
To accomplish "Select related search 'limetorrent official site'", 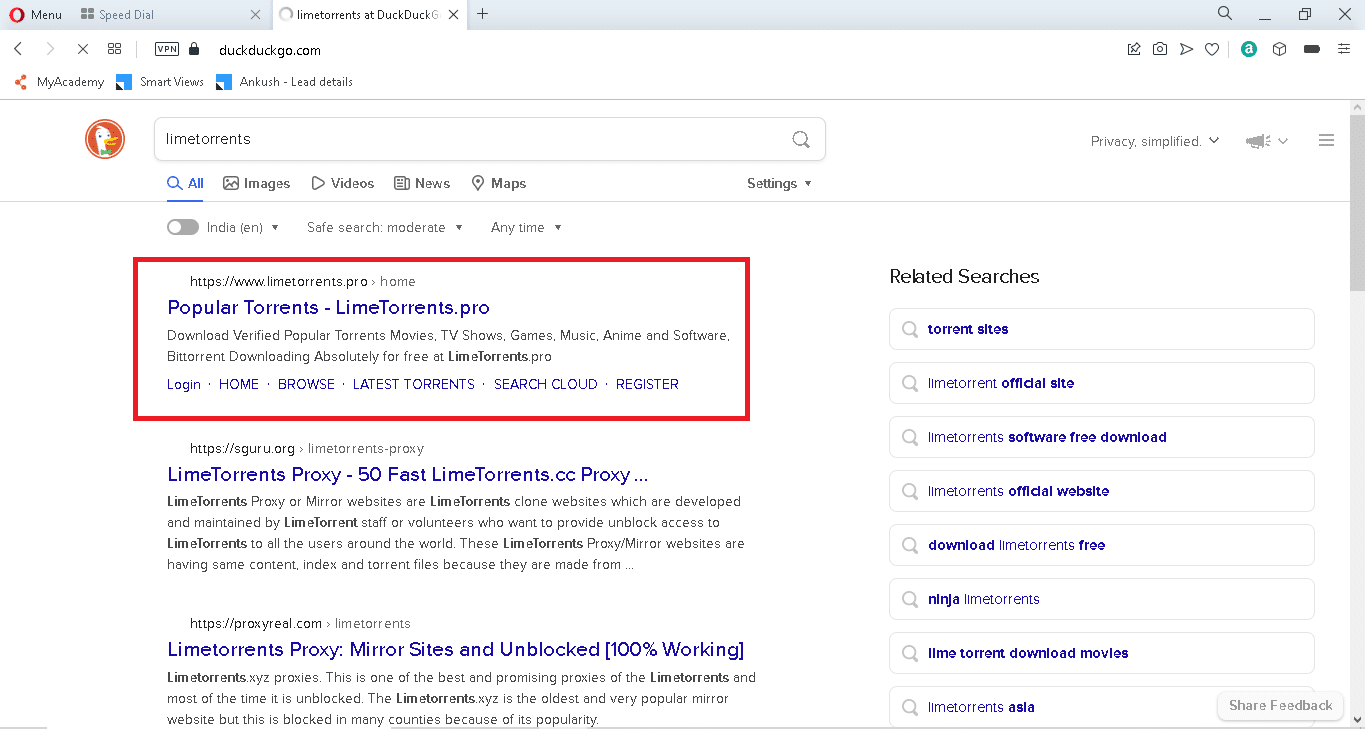I will point(1101,383).
